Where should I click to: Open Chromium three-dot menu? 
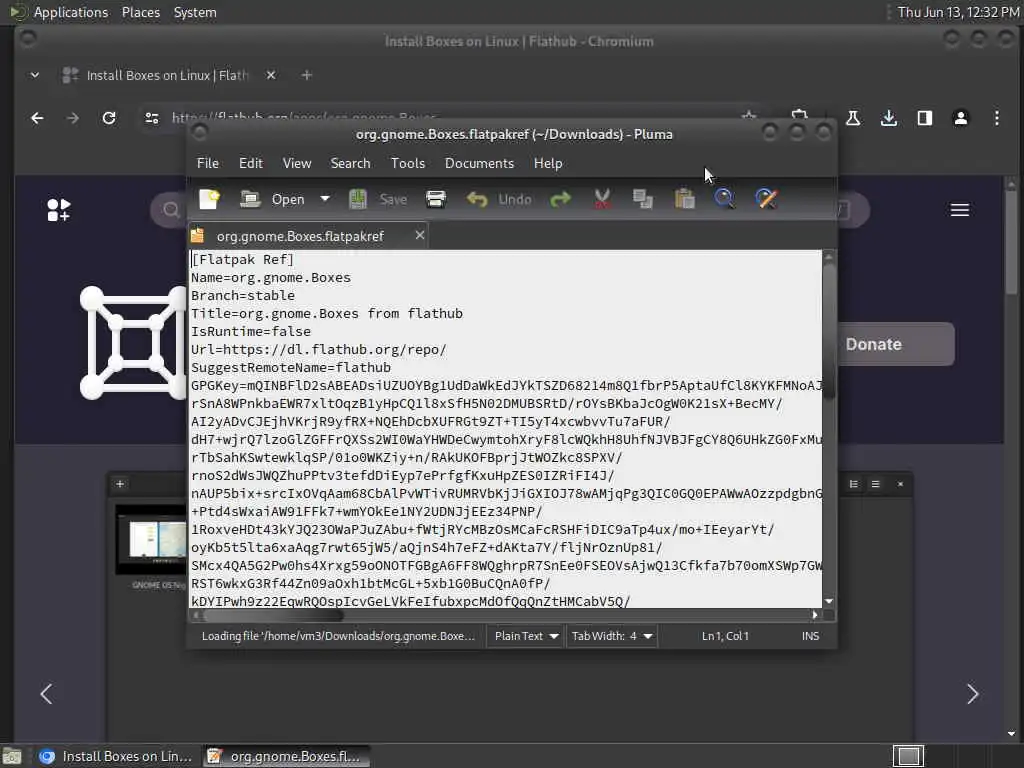[997, 118]
